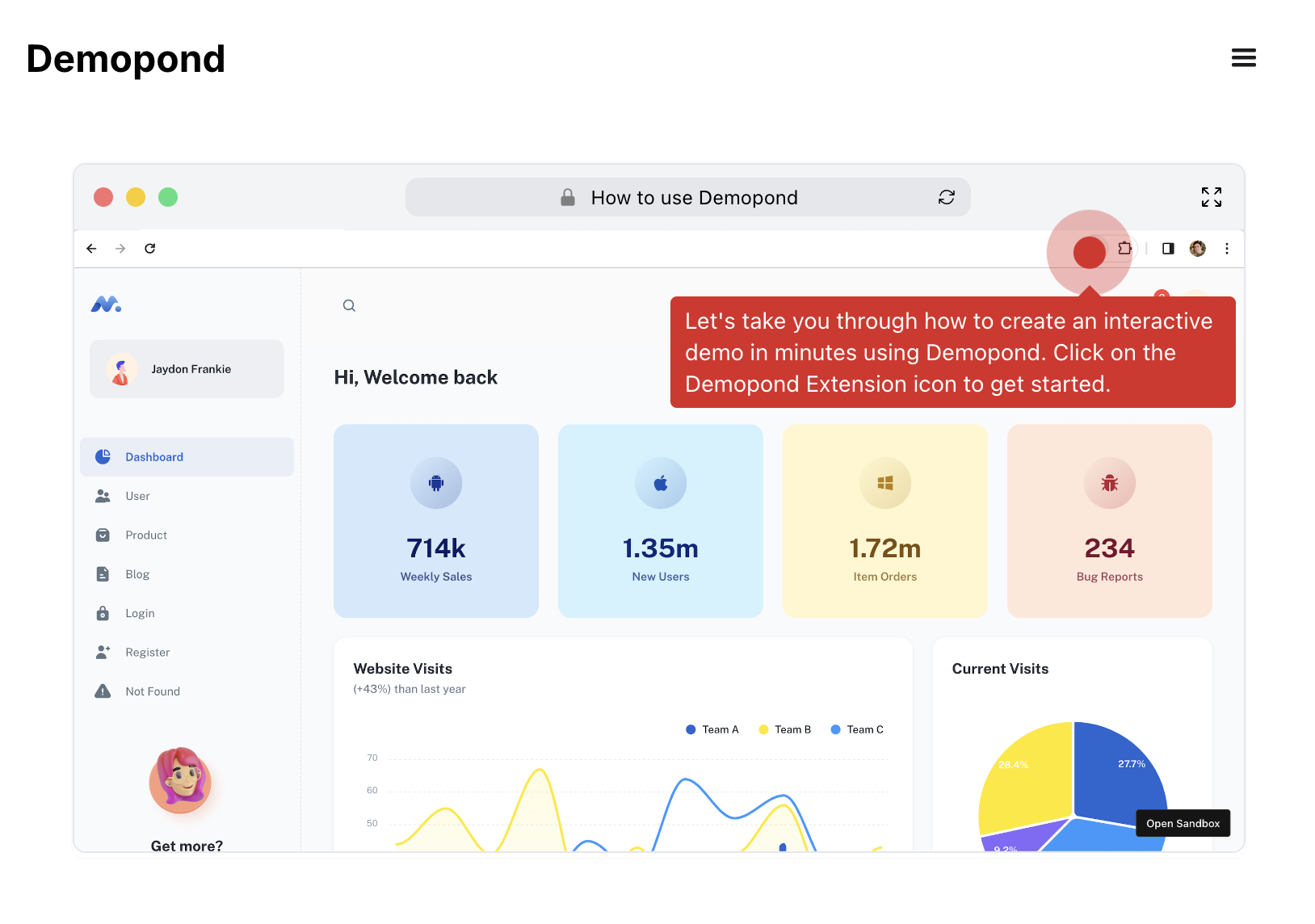Screen dimensions: 1315x924
Task: Click the Hi, Welcome back heading
Action: coord(416,377)
